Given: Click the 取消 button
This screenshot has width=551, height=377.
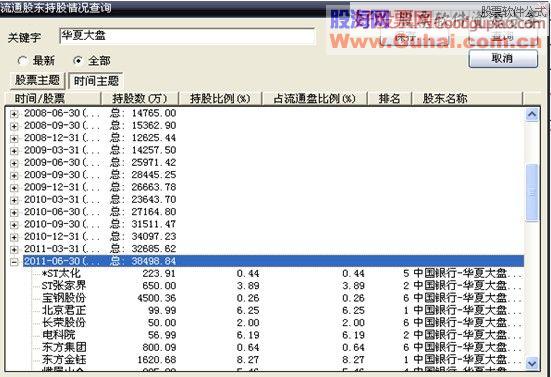Looking at the screenshot, I should click(503, 58).
